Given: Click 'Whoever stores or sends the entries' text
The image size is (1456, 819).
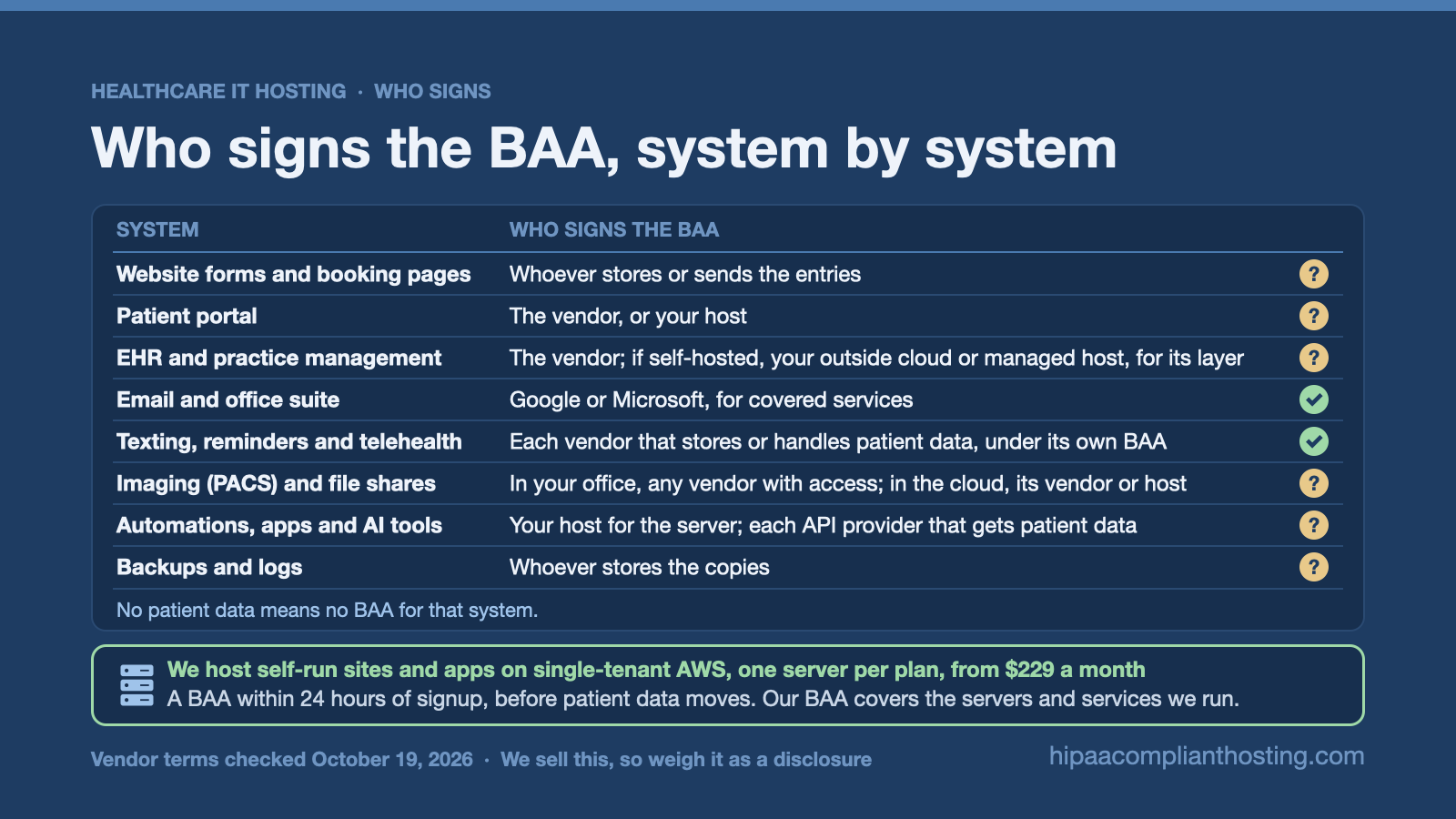Looking at the screenshot, I should tap(685, 274).
